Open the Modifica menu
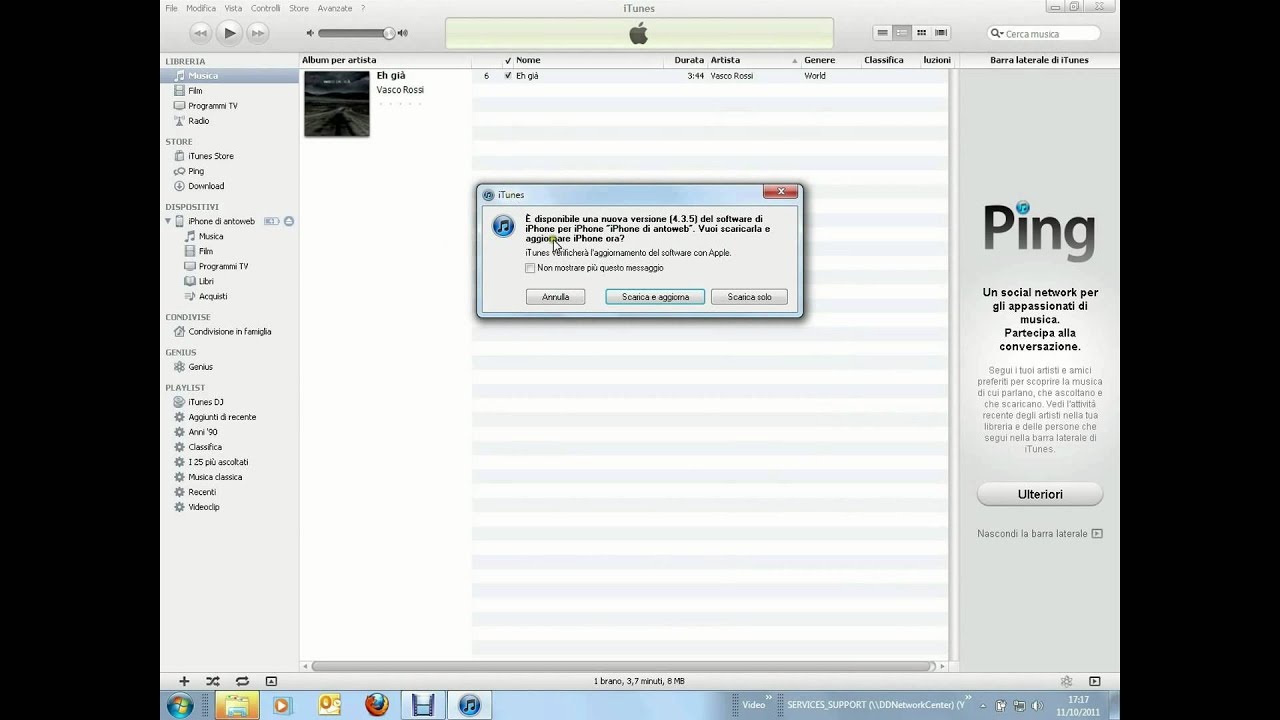Screen dimensions: 1280x720 point(201,8)
